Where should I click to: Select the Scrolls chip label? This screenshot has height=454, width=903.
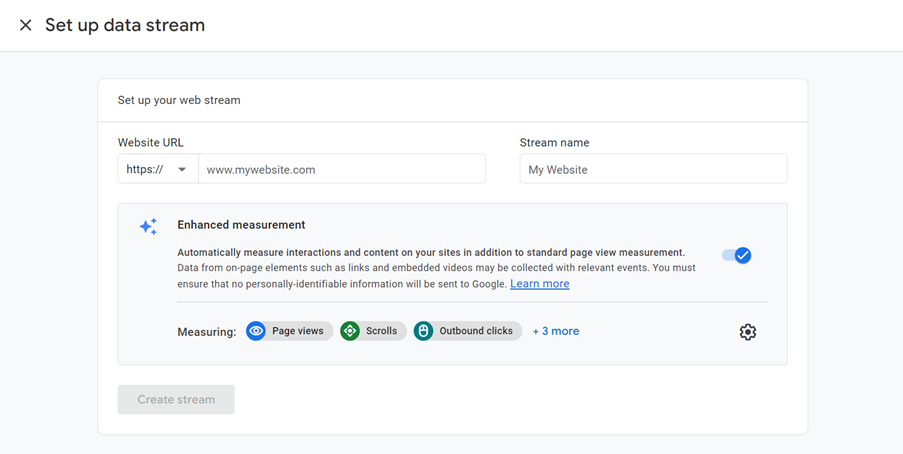381,331
